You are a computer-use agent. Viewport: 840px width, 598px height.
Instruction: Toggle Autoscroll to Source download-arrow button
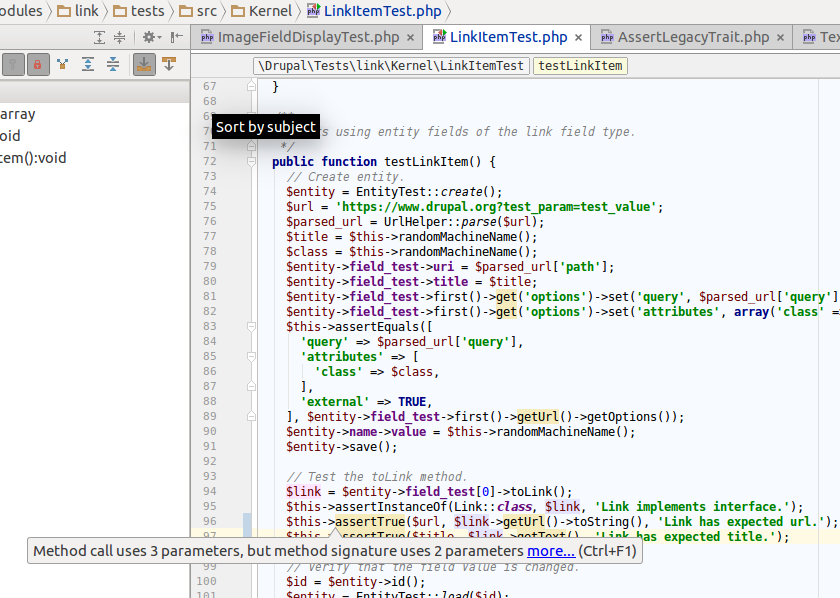143,64
